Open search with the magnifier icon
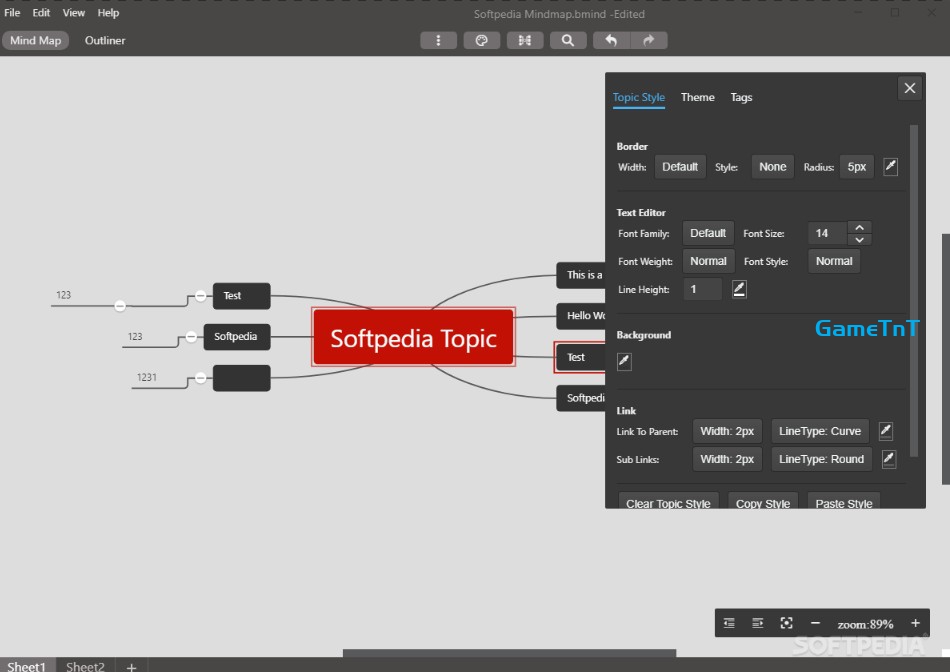Image resolution: width=950 pixels, height=672 pixels. pyautogui.click(x=568, y=41)
